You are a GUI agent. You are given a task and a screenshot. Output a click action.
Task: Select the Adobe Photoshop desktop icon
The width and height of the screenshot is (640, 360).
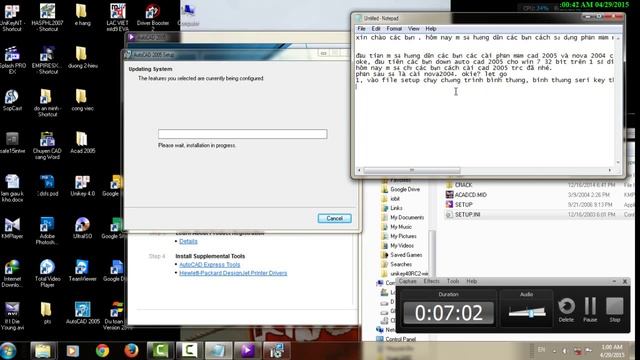(47, 231)
